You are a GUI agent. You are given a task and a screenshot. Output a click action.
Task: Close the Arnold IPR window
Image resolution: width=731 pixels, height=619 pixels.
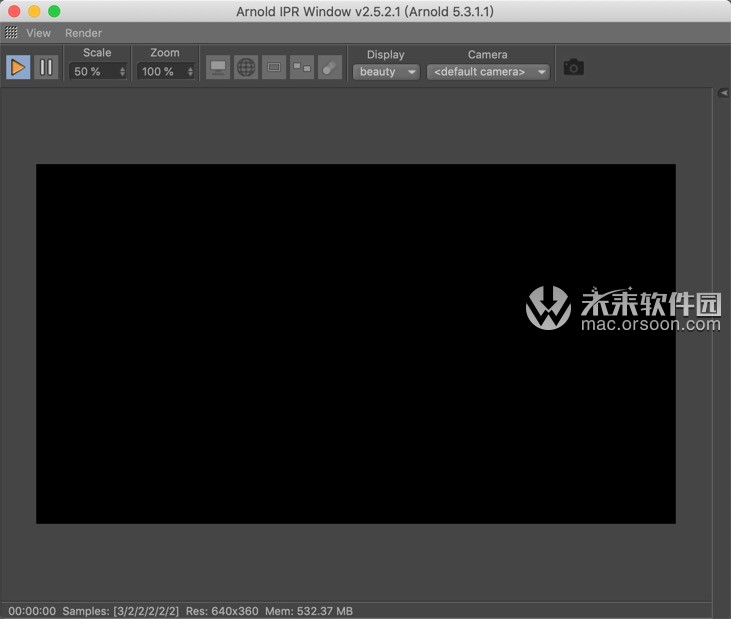point(14,11)
